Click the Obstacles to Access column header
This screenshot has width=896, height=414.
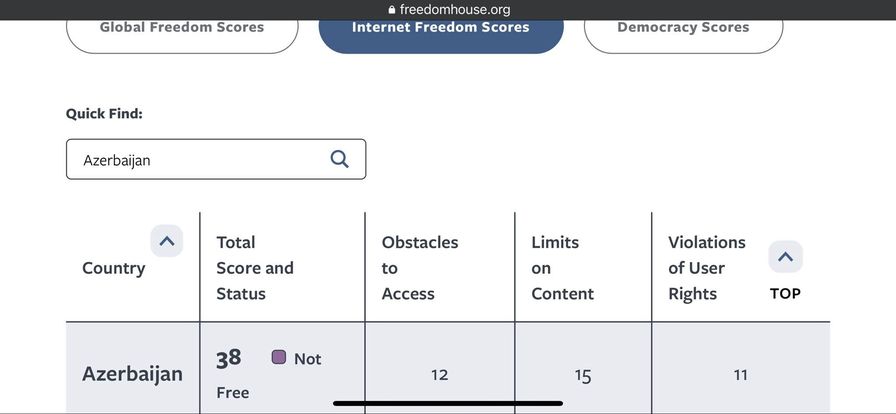(420, 268)
